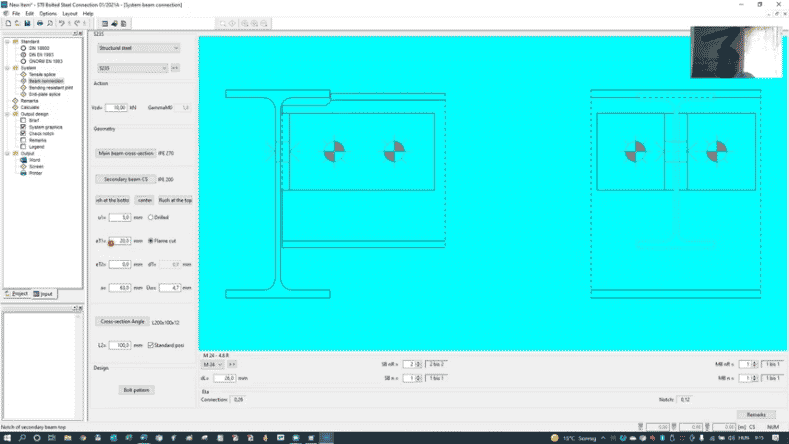This screenshot has height=444, width=789.
Task: Click the Undo arrow in toolbar
Action: point(61,23)
